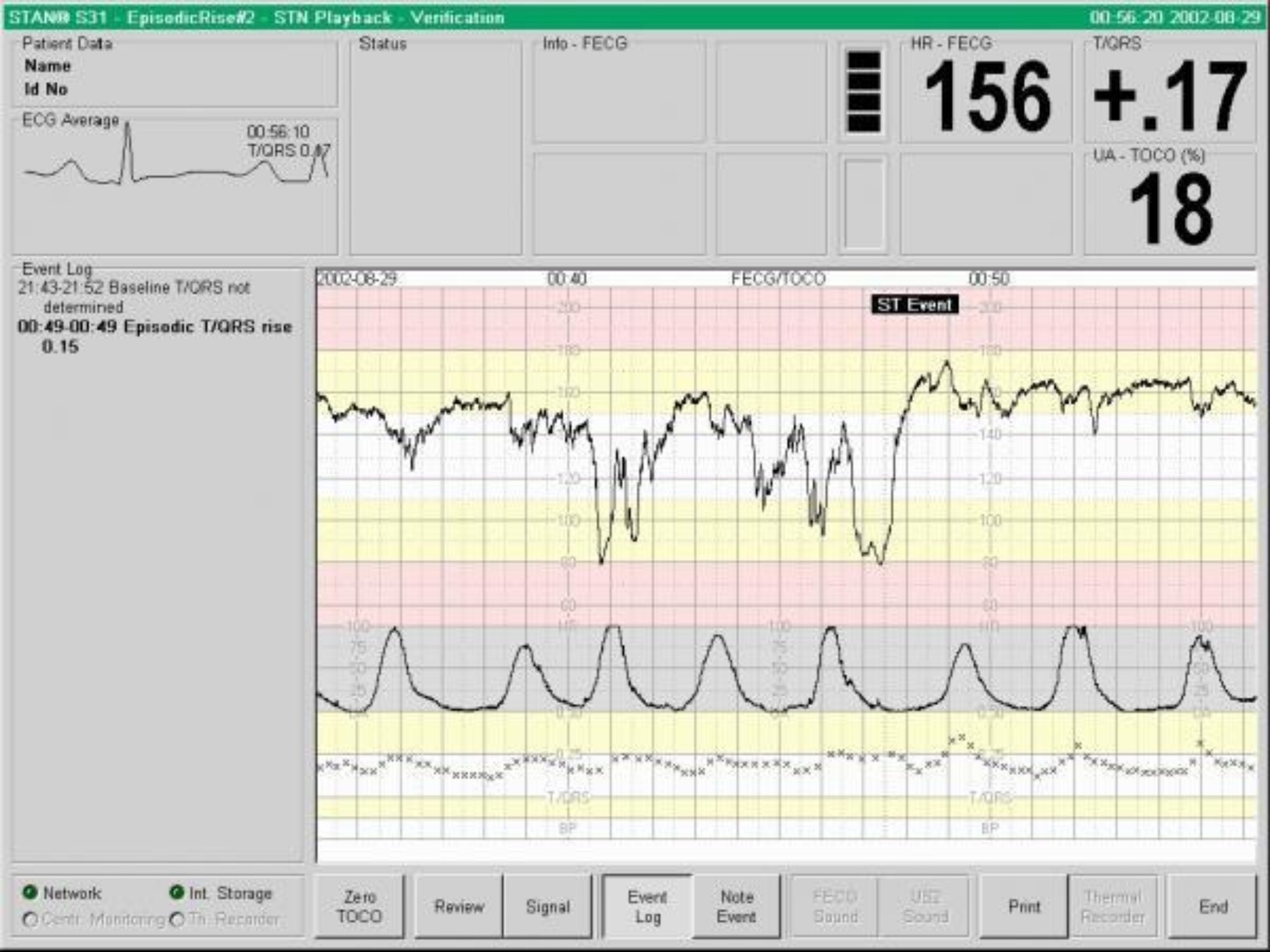End the playback session
1270x952 pixels.
coord(1212,906)
